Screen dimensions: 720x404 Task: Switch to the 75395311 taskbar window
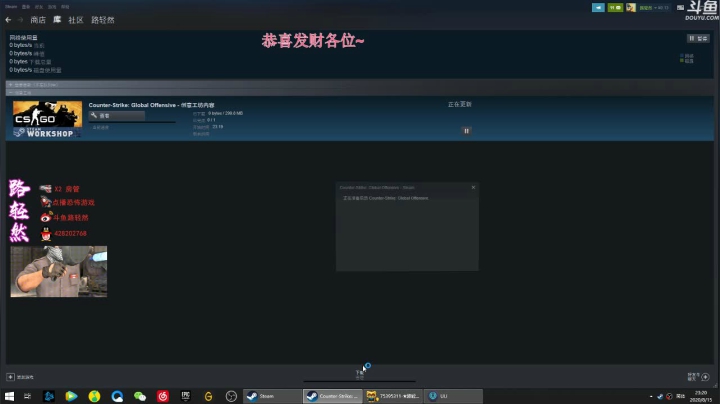click(x=394, y=396)
